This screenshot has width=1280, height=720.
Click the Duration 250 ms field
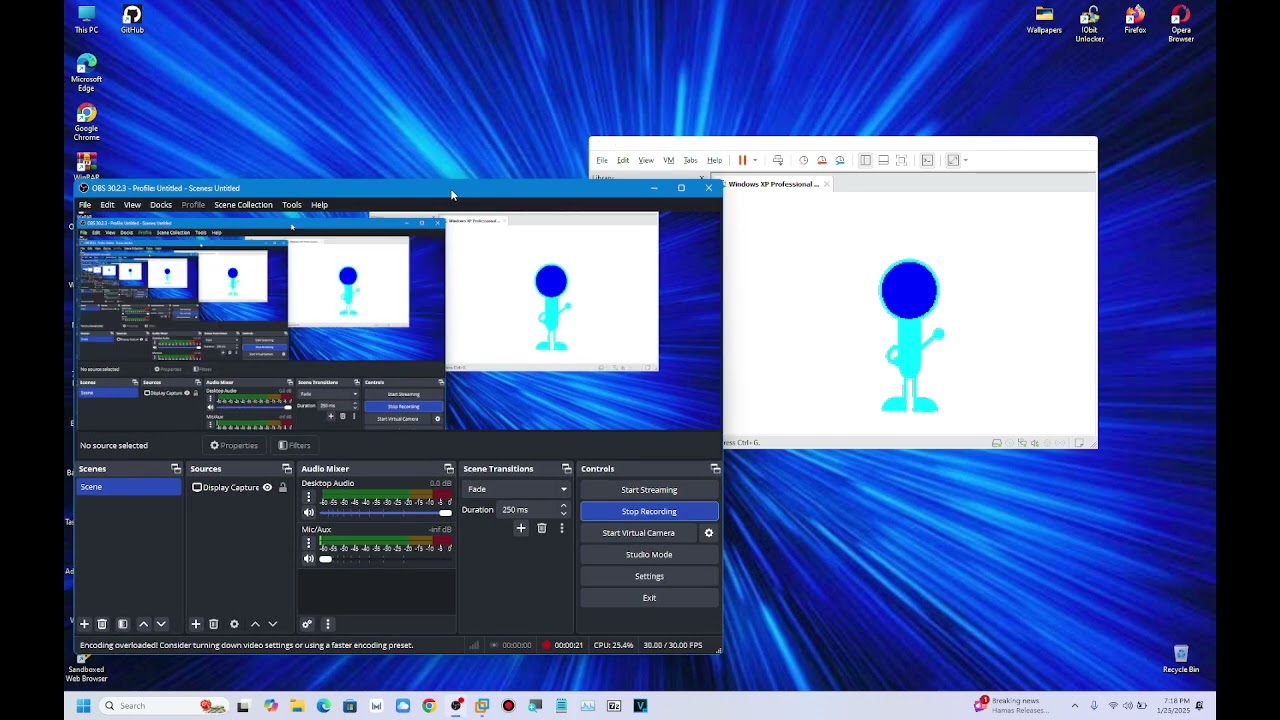click(533, 510)
